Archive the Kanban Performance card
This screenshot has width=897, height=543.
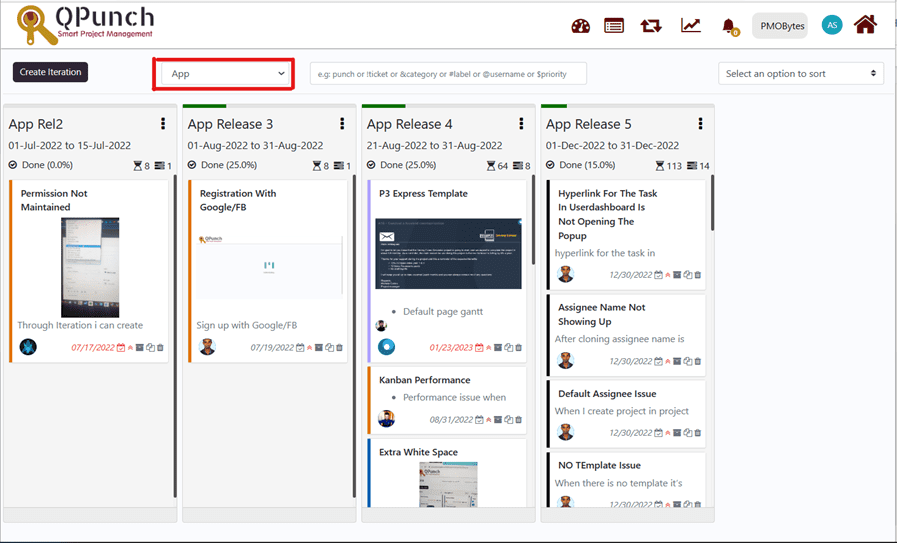498,420
